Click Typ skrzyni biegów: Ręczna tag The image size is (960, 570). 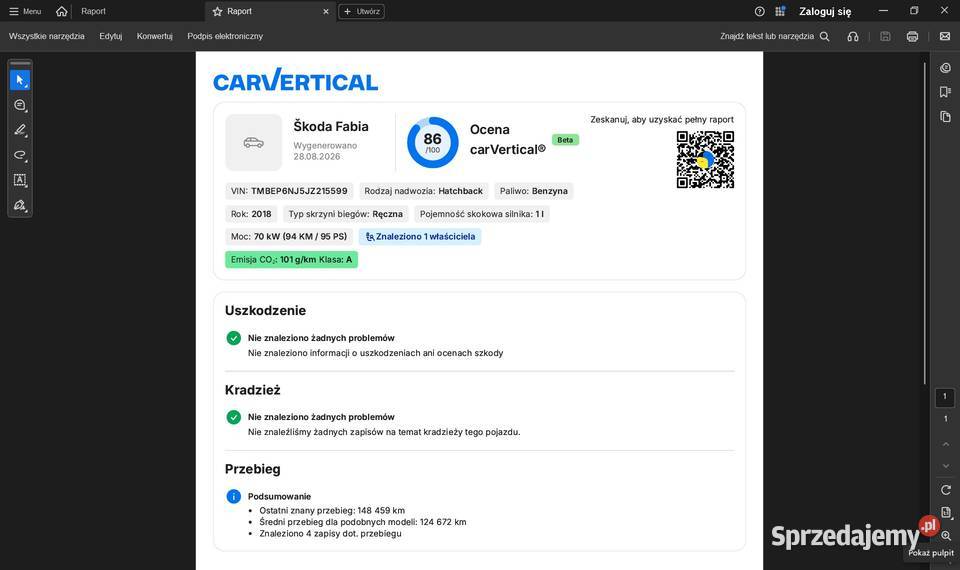coord(345,214)
